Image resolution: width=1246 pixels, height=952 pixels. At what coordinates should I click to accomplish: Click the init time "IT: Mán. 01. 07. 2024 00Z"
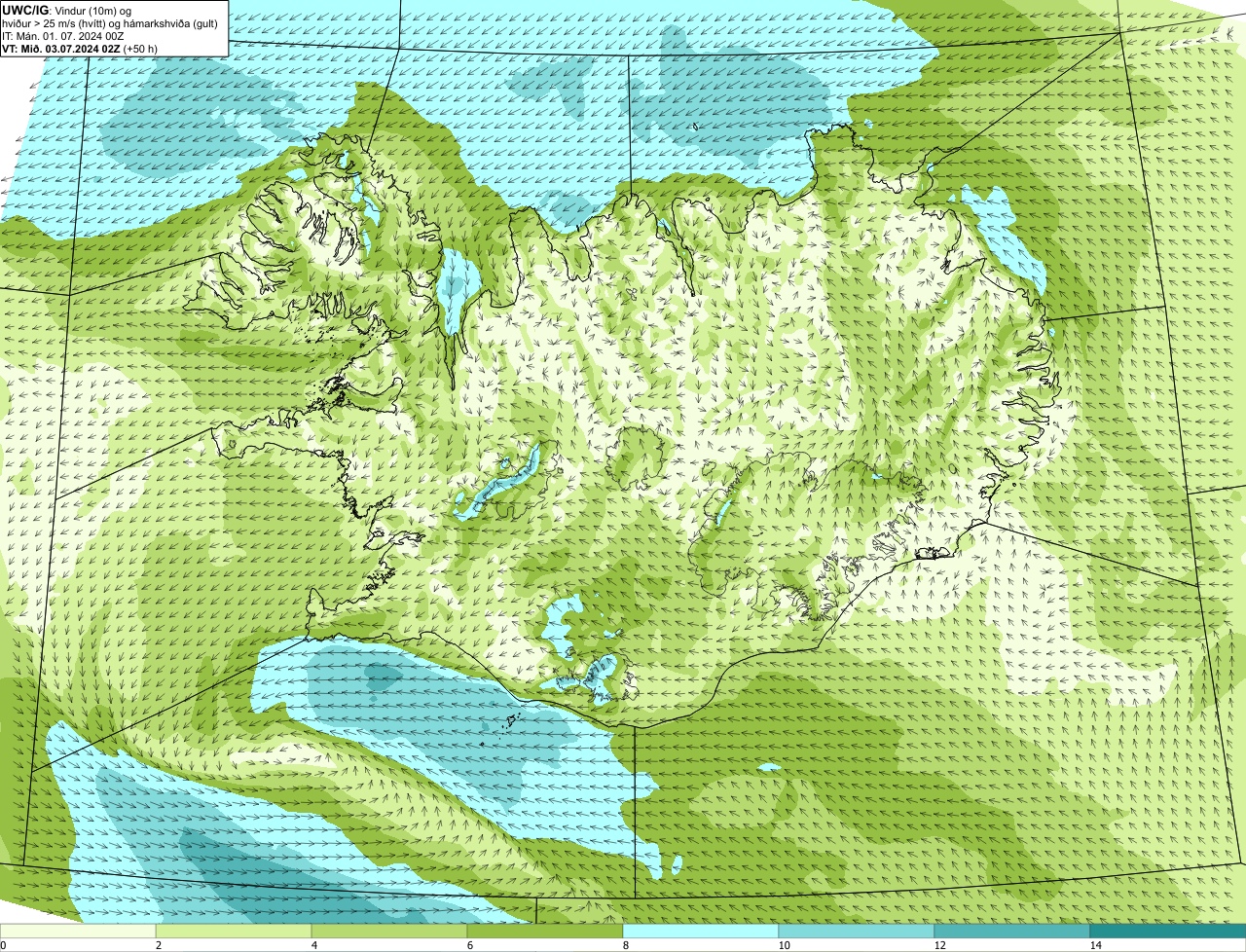pos(64,35)
